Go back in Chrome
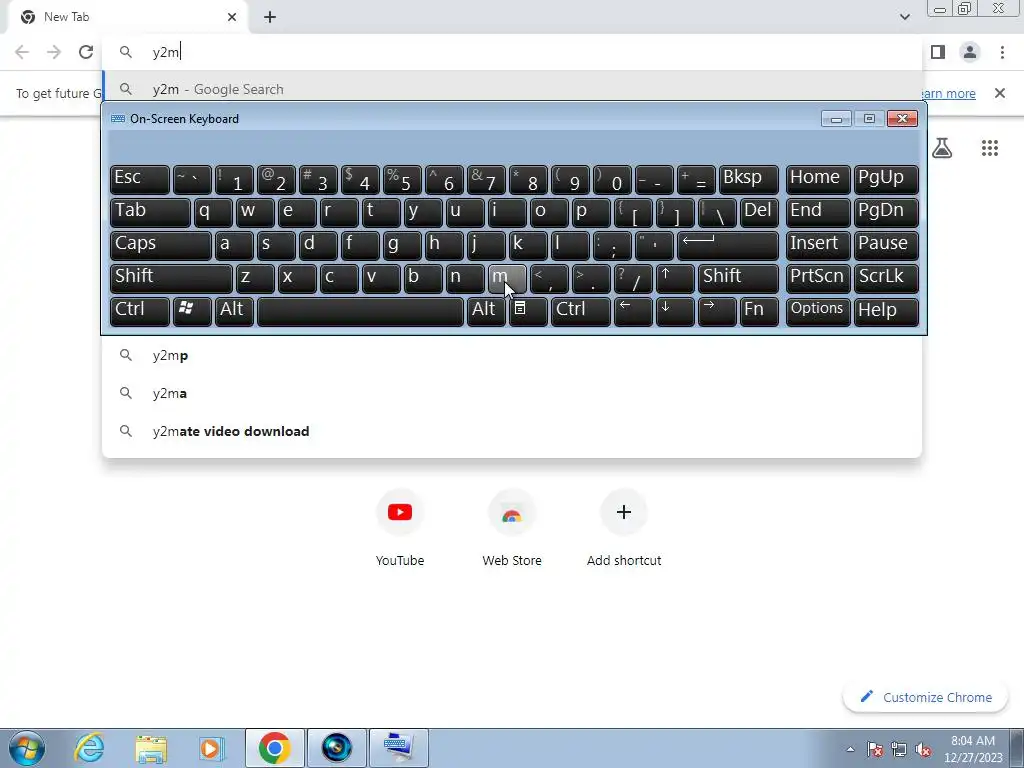Viewport: 1024px width, 768px height. coord(22,52)
